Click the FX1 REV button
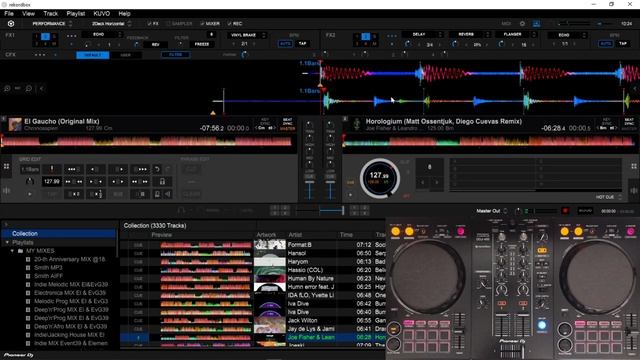The height and width of the screenshot is (360, 640). click(155, 44)
